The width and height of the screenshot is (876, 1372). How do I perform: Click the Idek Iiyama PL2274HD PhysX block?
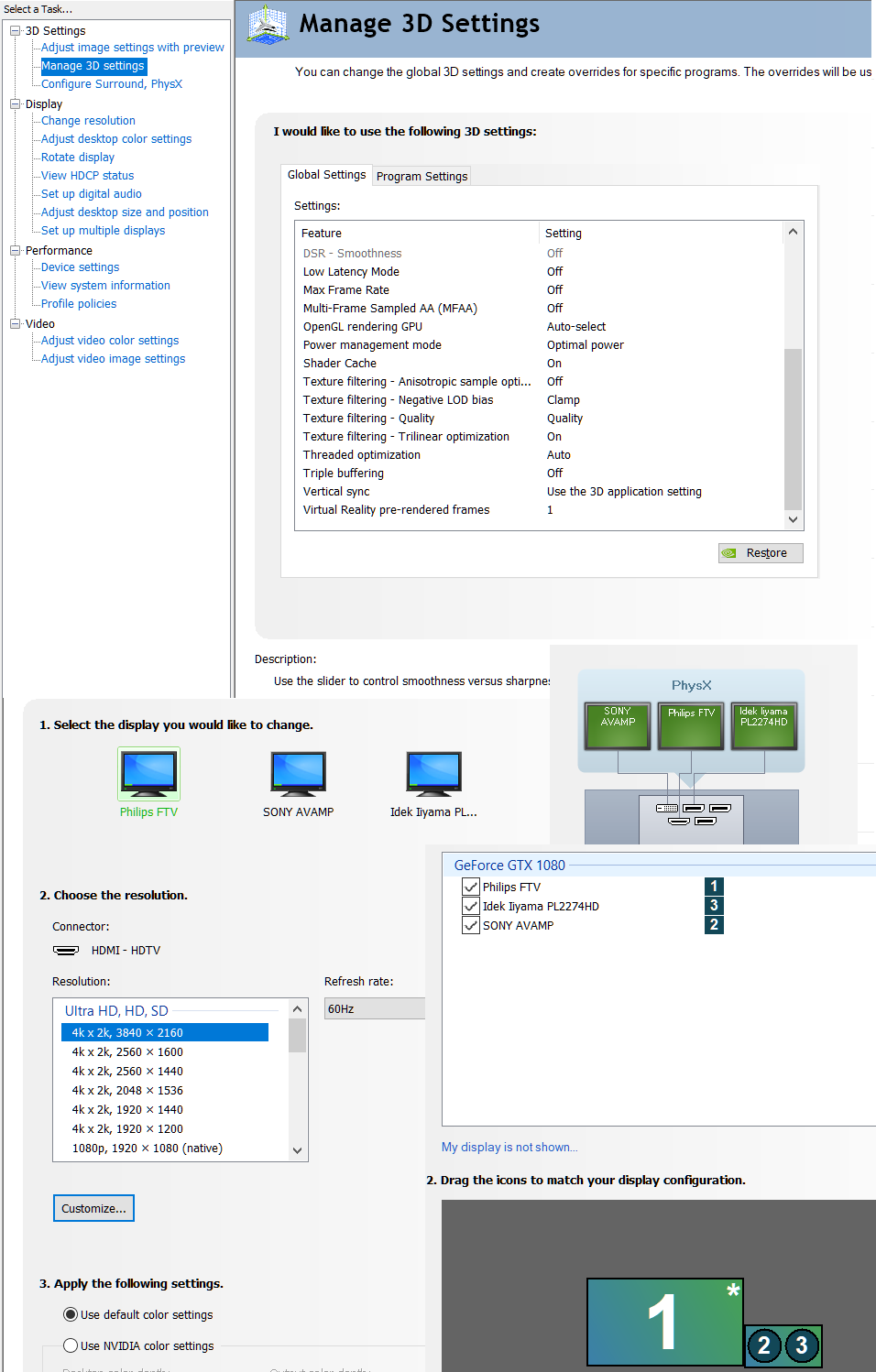pos(764,725)
